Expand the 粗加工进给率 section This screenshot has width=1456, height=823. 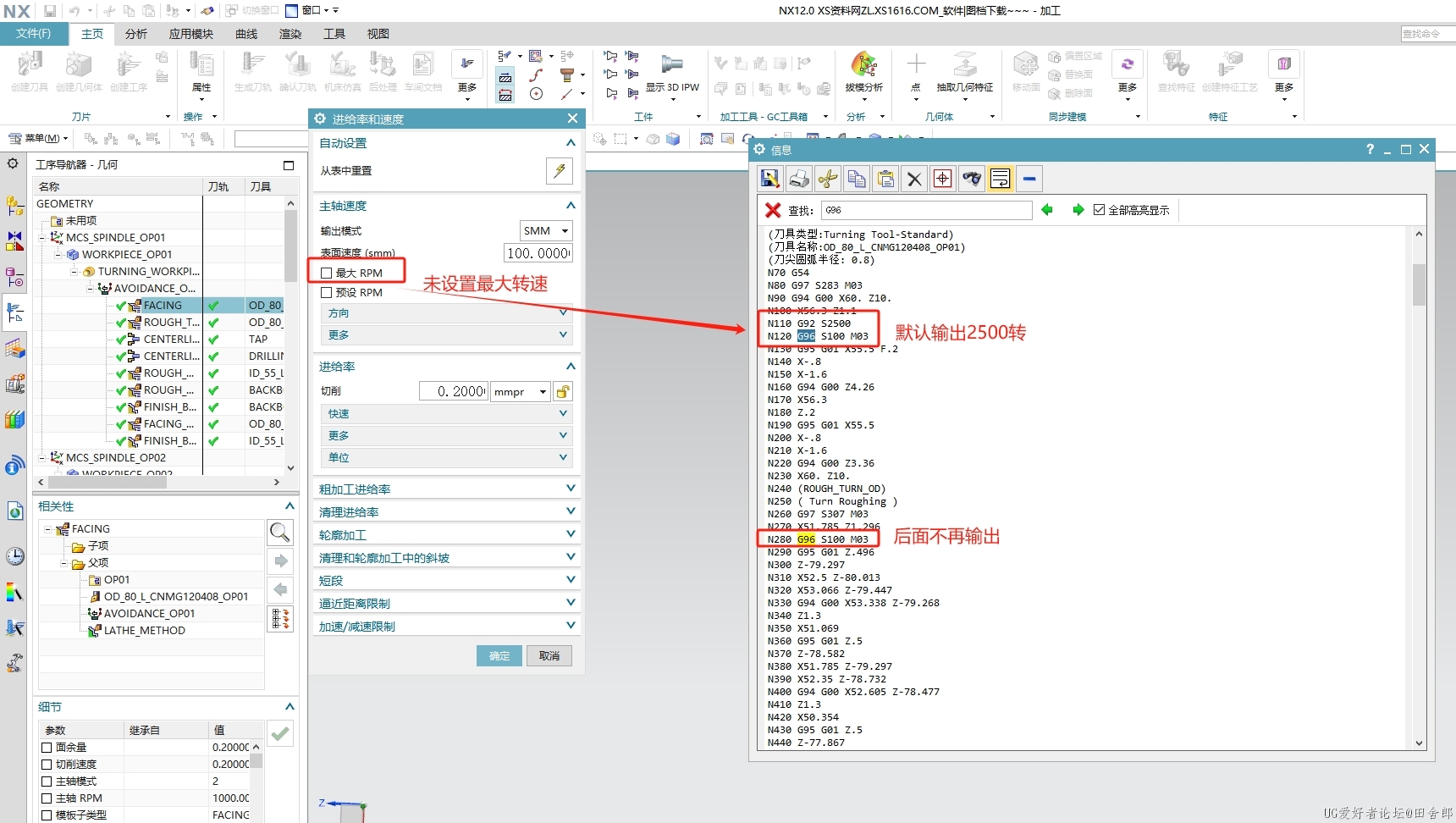(446, 489)
